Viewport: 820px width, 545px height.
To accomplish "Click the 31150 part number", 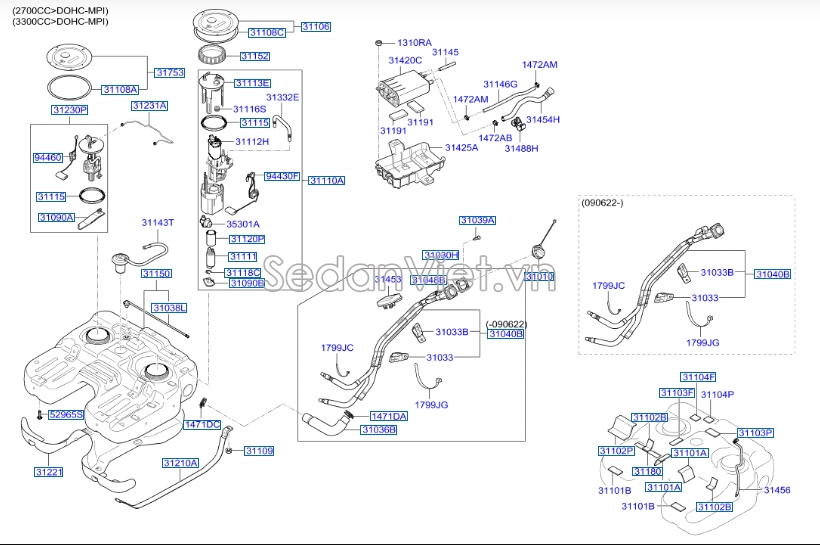I will 156,273.
